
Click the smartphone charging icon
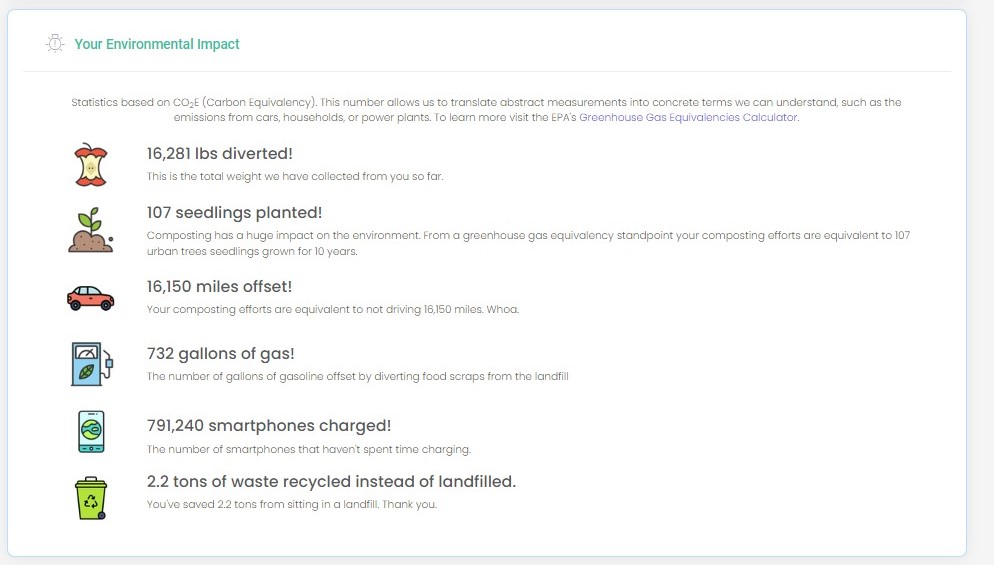click(x=91, y=432)
